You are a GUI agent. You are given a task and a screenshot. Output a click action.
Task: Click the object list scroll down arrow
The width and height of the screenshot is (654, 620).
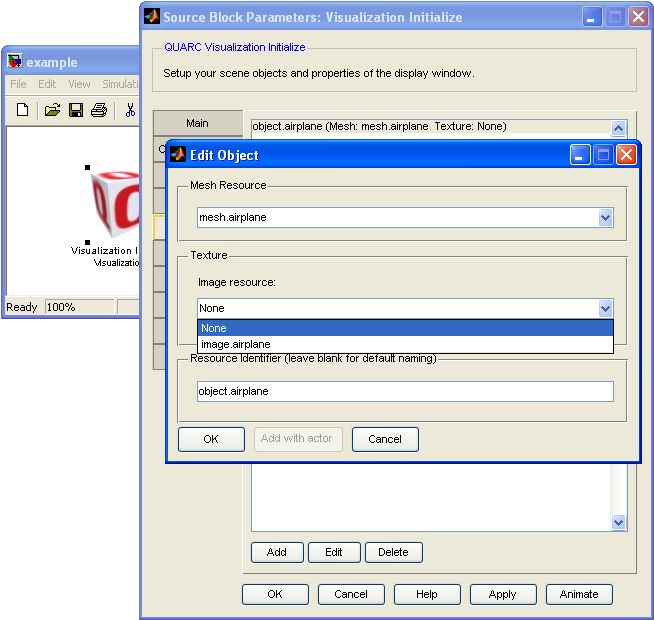click(618, 522)
